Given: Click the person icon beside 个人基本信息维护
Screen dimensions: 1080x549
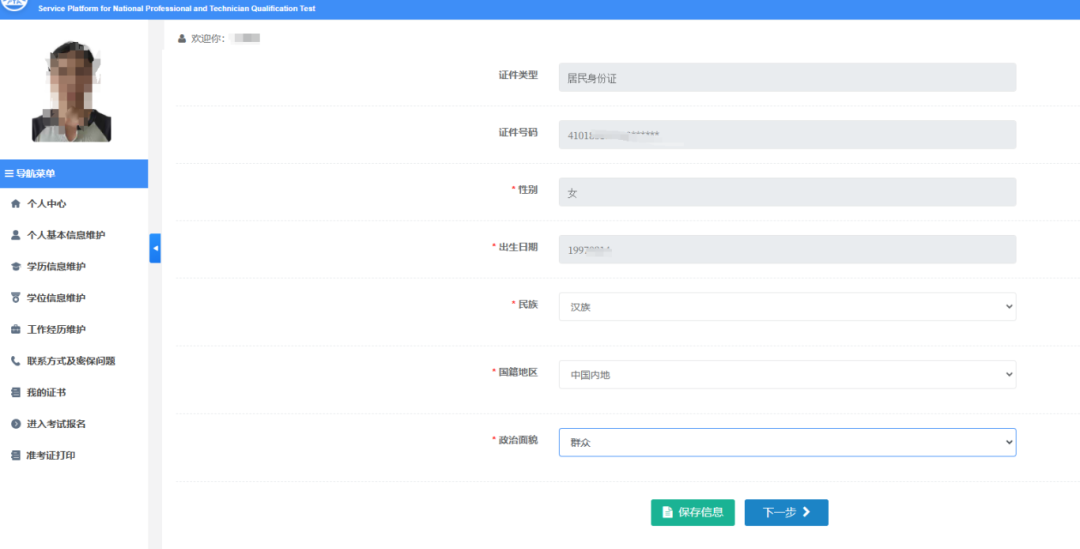Looking at the screenshot, I should coord(16,235).
